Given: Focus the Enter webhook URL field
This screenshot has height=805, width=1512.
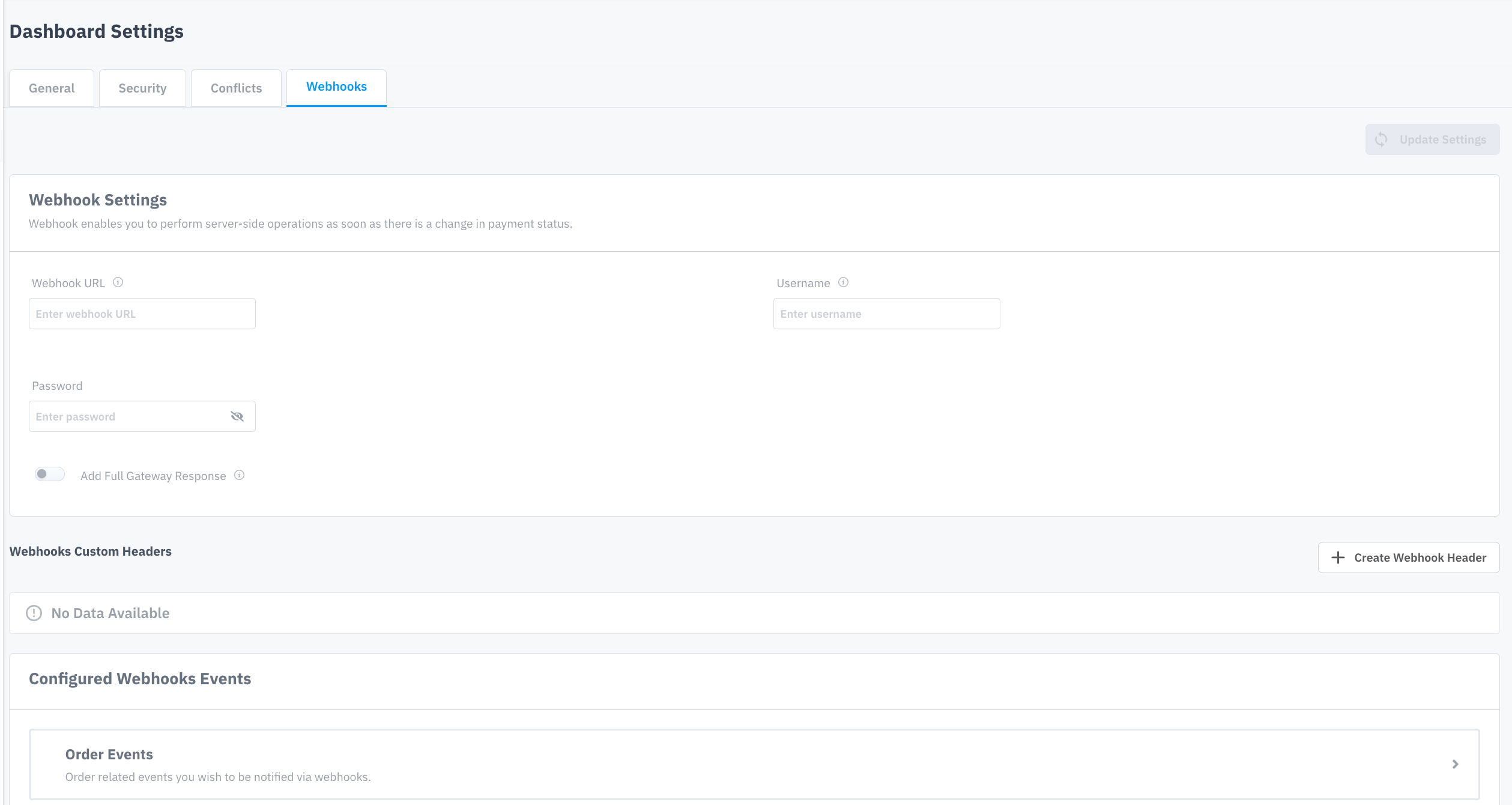Looking at the screenshot, I should point(142,314).
